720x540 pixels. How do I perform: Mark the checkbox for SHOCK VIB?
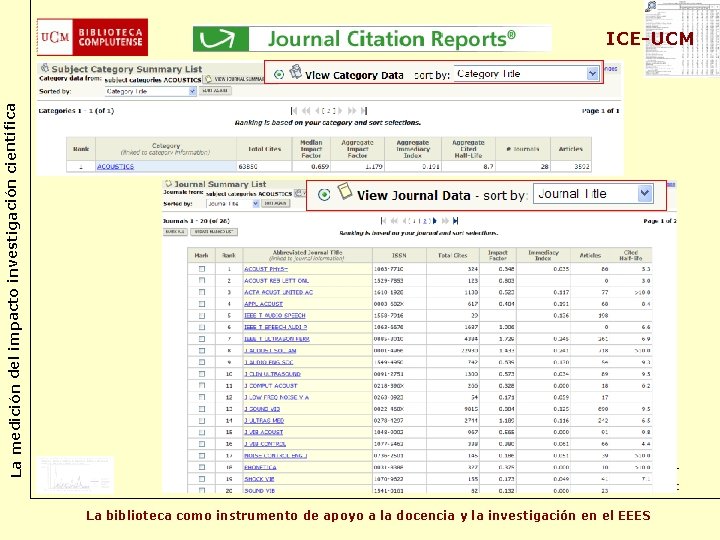tap(202, 479)
